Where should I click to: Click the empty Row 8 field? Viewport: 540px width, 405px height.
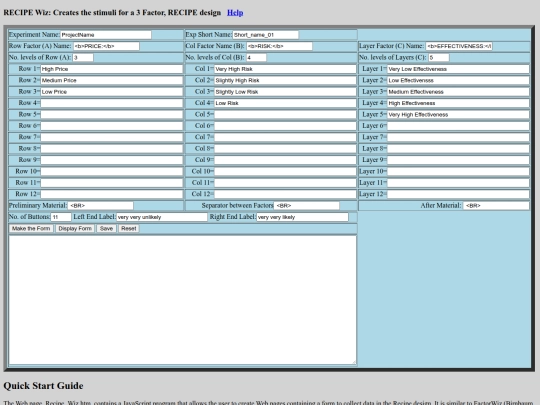pyautogui.click(x=112, y=148)
